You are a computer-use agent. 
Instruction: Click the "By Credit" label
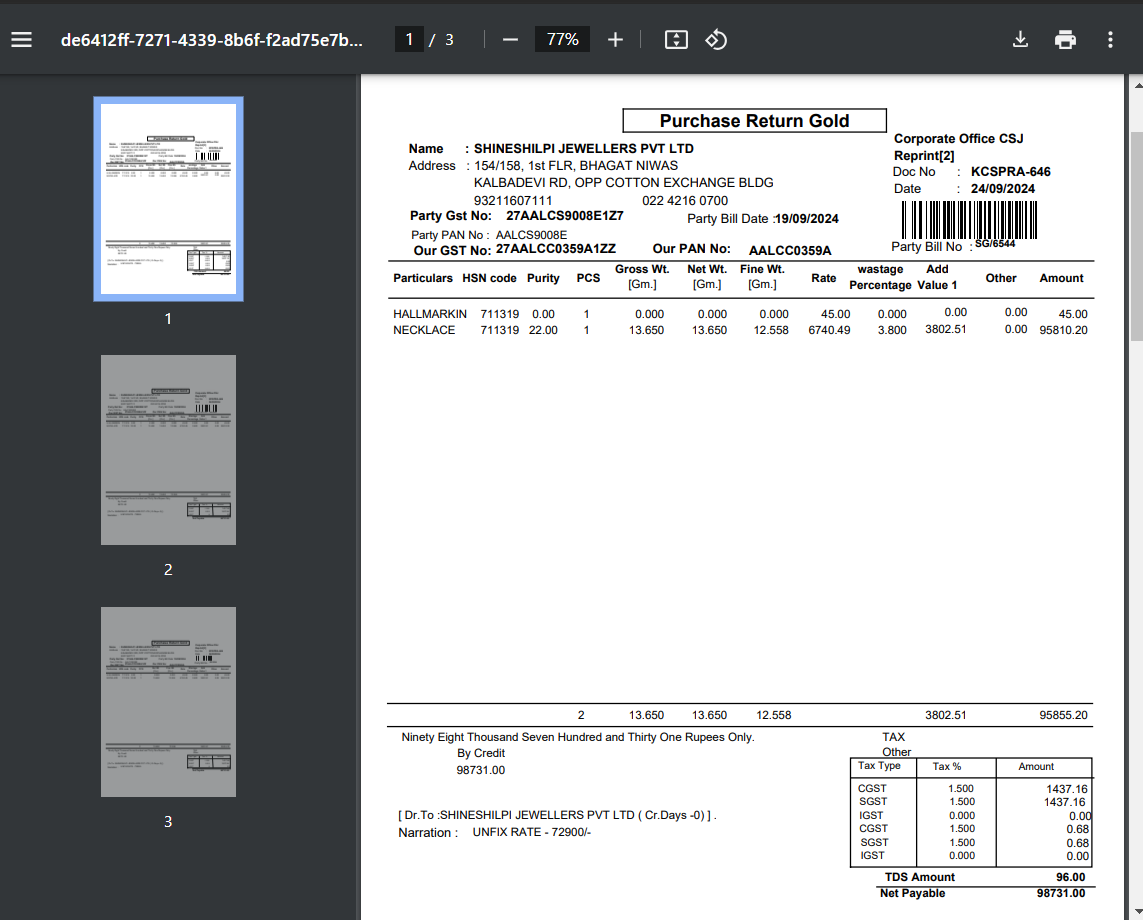(x=481, y=753)
